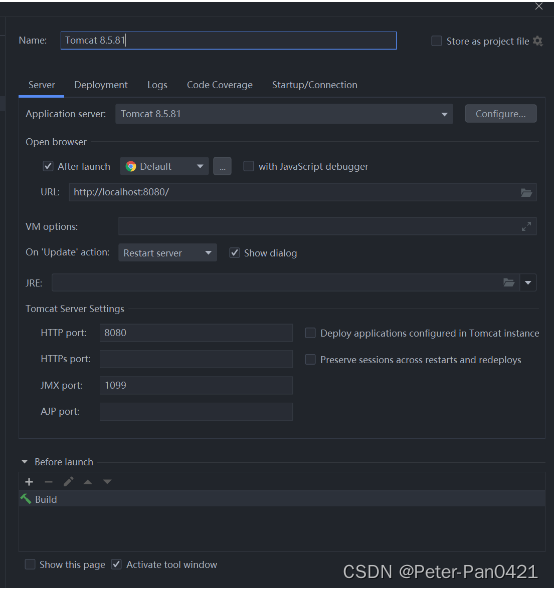Open the Application server dropdown
Screen dimensions: 554x589
tap(284, 114)
